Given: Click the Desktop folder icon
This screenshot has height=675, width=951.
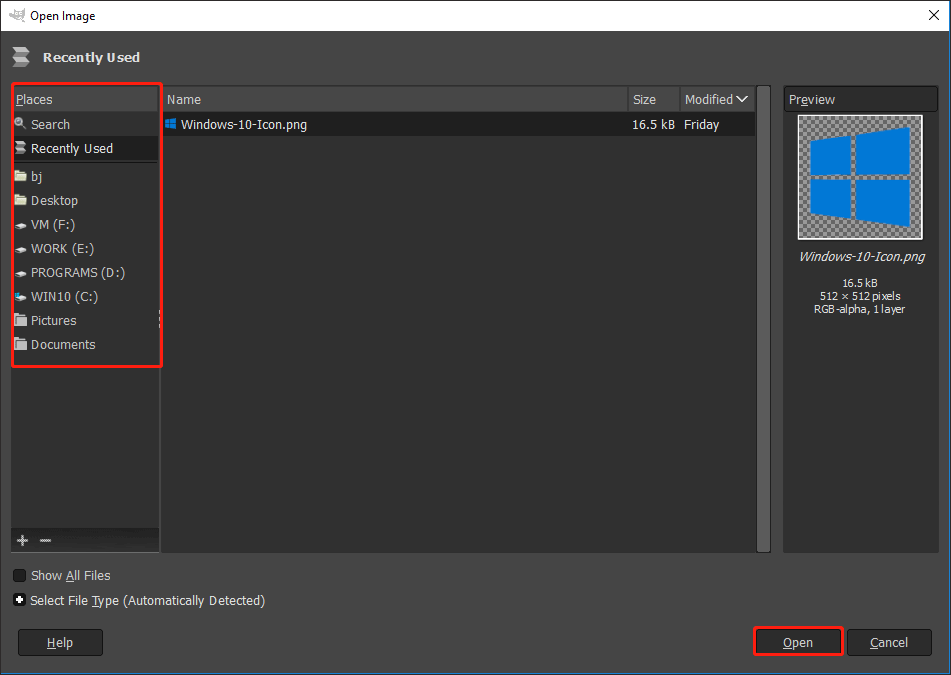Looking at the screenshot, I should coord(21,200).
